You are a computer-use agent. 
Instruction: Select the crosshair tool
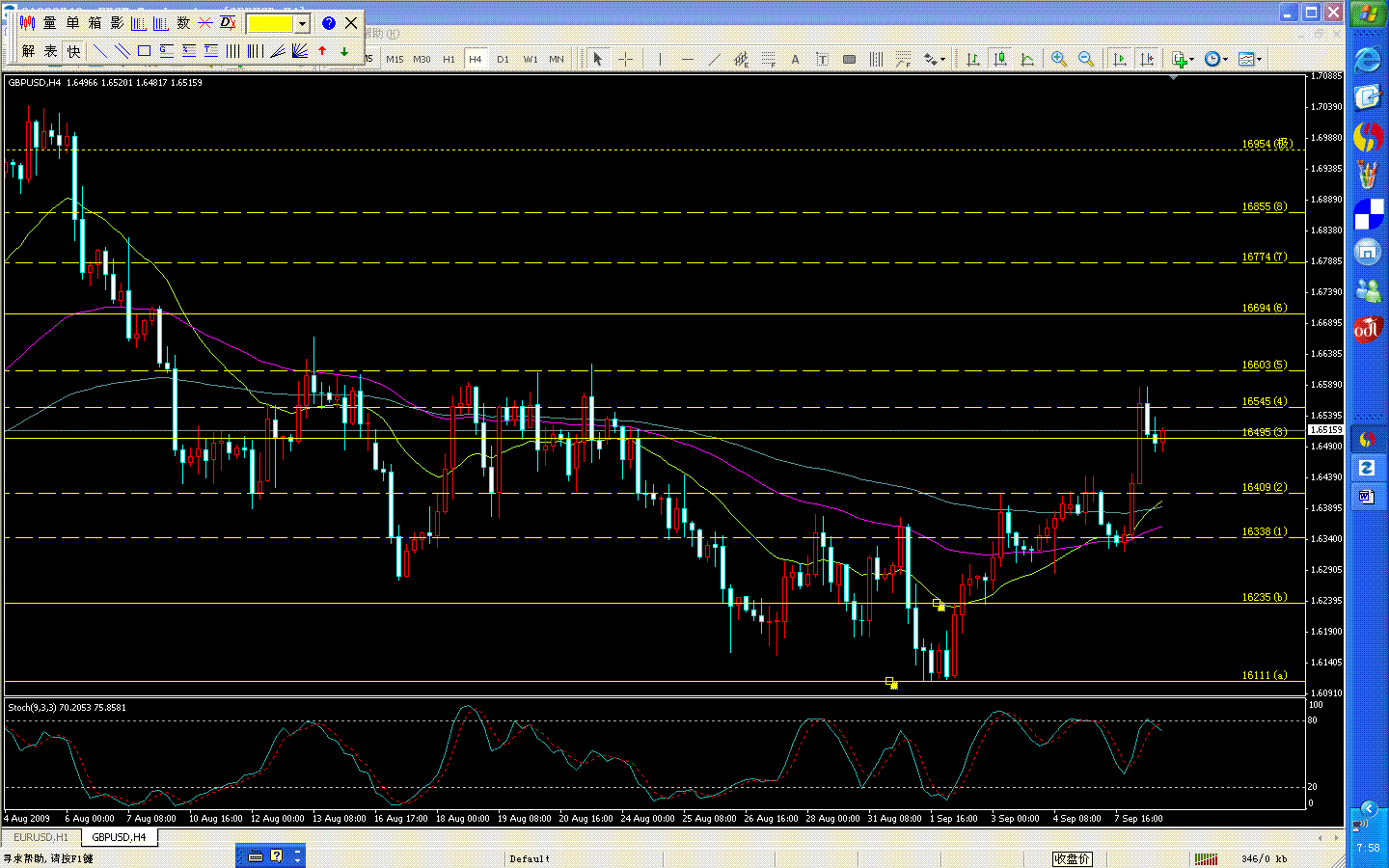(625, 59)
